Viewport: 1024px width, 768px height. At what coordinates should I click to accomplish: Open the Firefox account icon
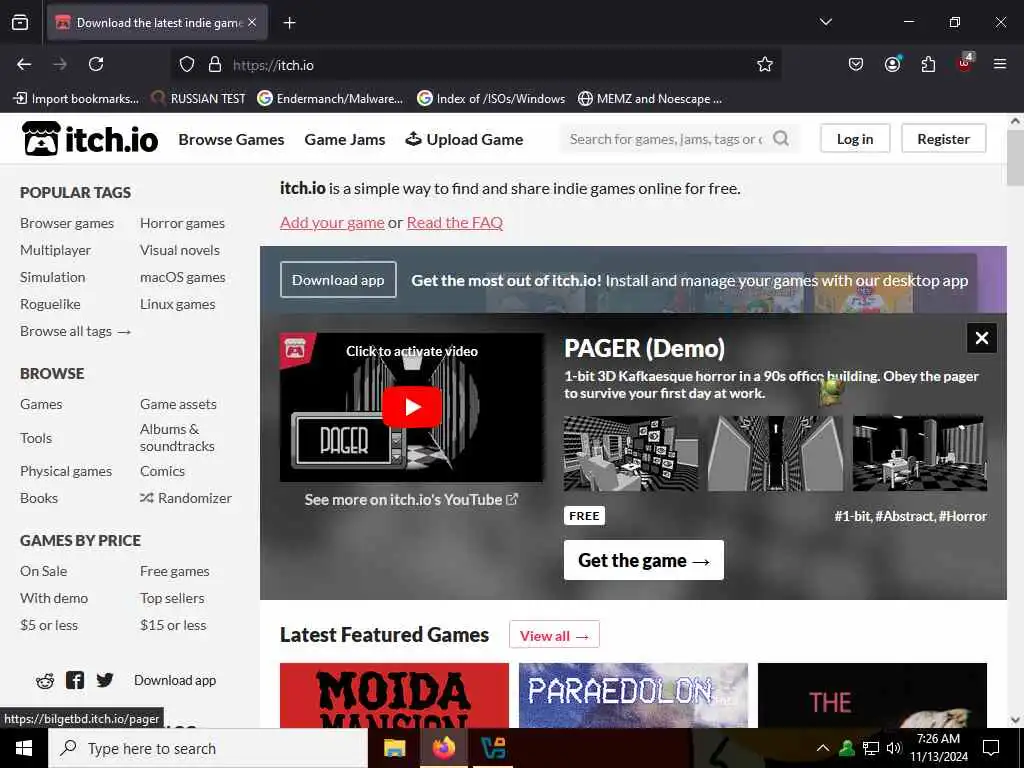point(892,64)
